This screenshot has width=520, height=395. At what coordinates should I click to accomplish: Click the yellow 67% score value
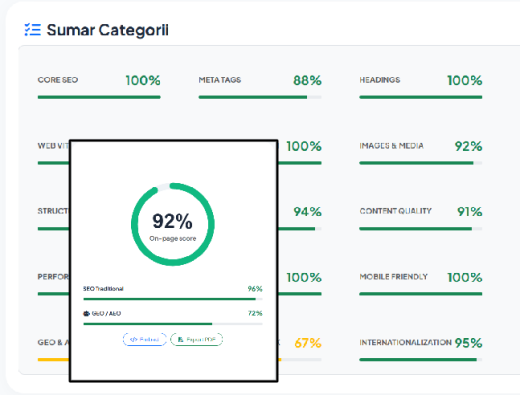click(x=308, y=343)
